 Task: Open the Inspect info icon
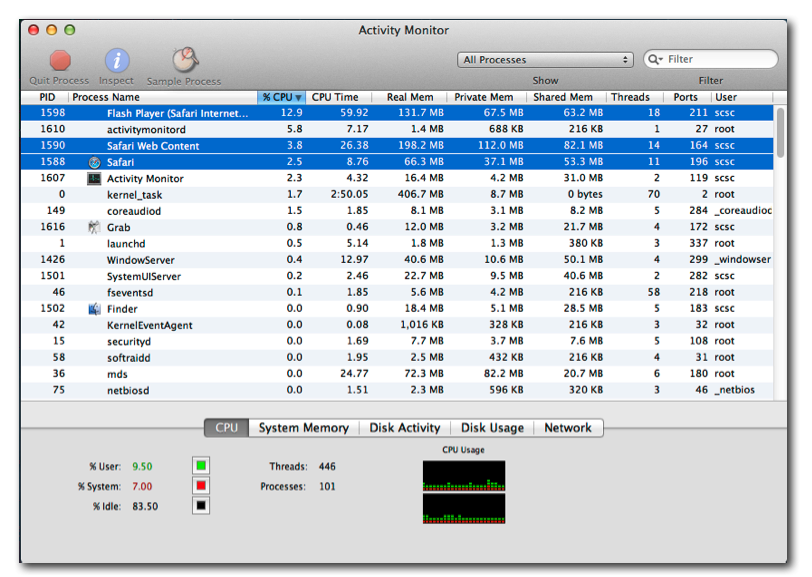click(116, 62)
